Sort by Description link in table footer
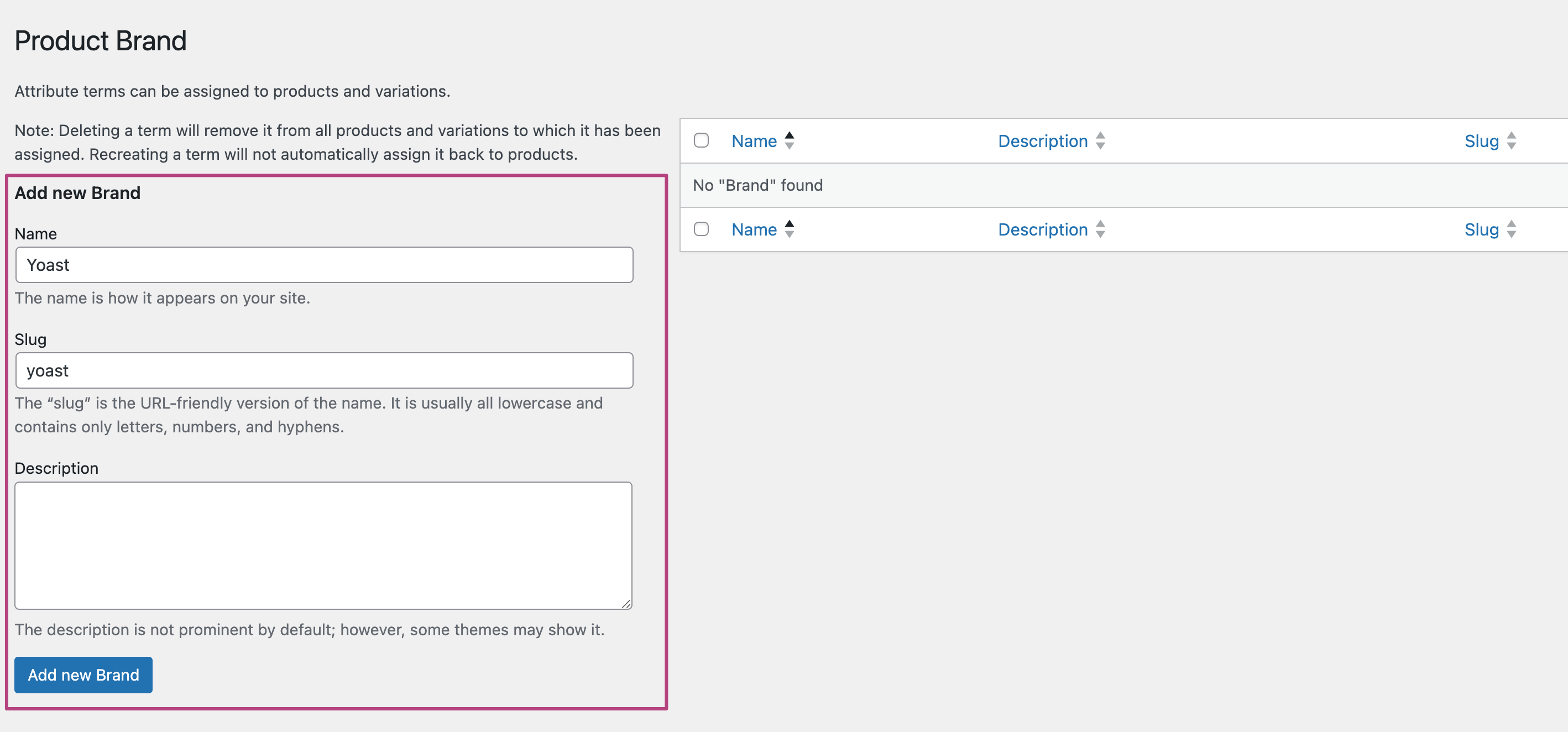 click(x=1042, y=229)
